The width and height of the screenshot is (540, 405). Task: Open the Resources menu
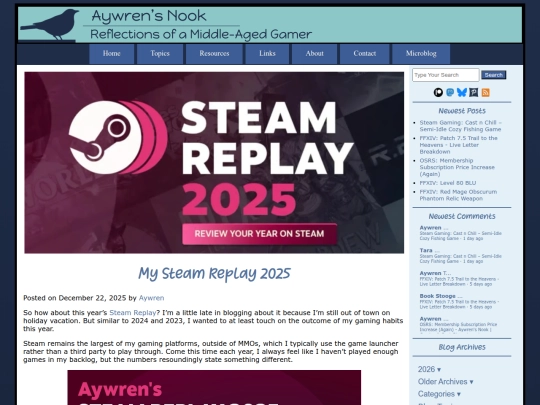[x=214, y=54]
